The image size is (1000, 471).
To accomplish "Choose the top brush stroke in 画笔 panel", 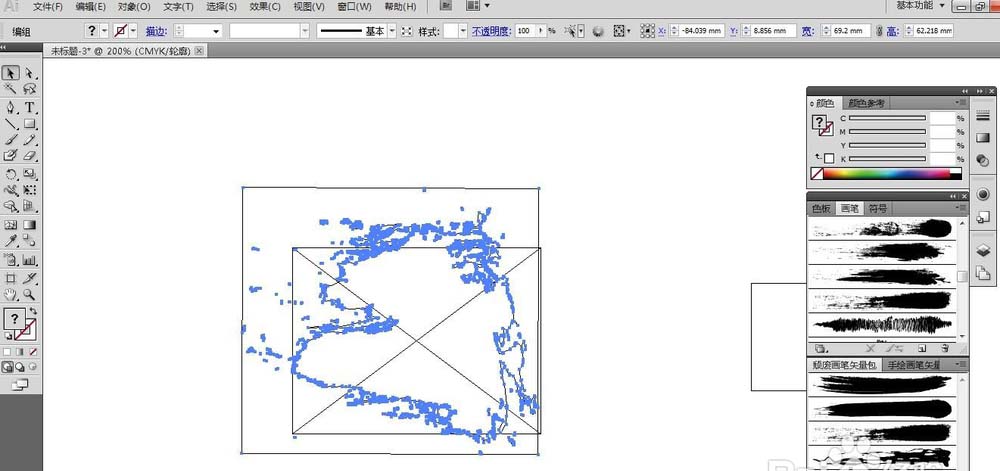I will [883, 228].
